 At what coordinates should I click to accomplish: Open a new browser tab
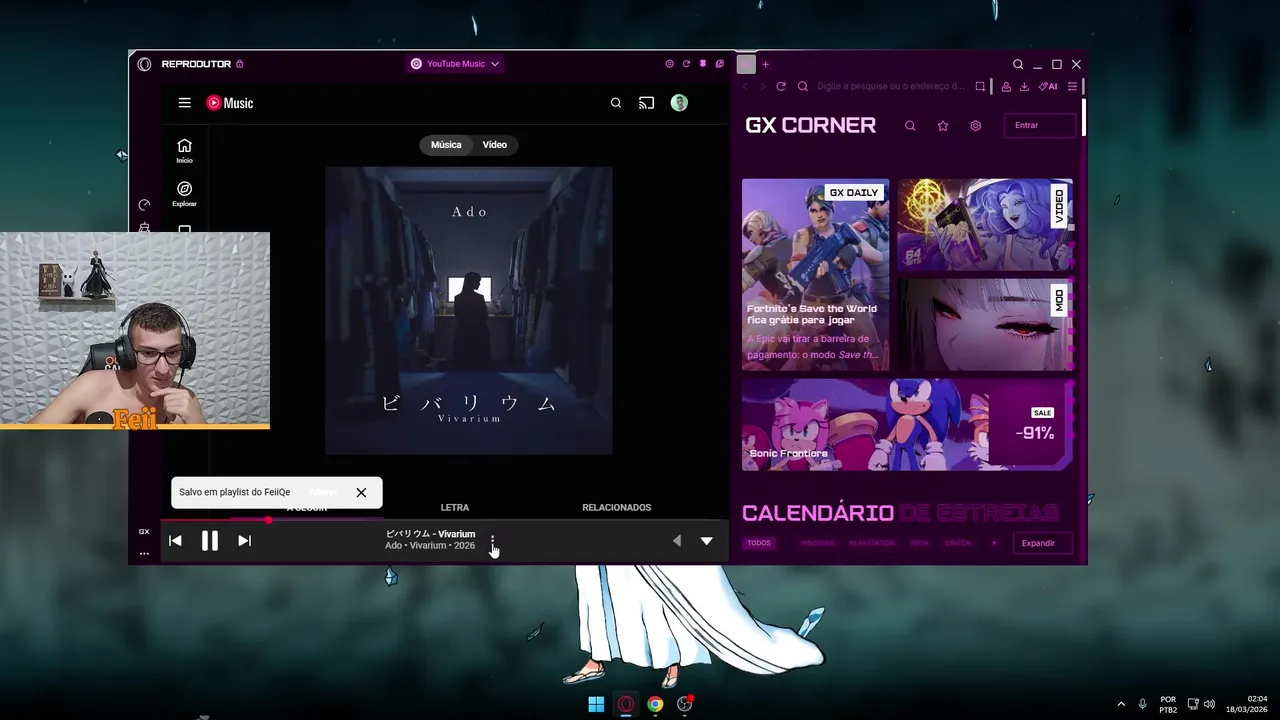tap(766, 64)
